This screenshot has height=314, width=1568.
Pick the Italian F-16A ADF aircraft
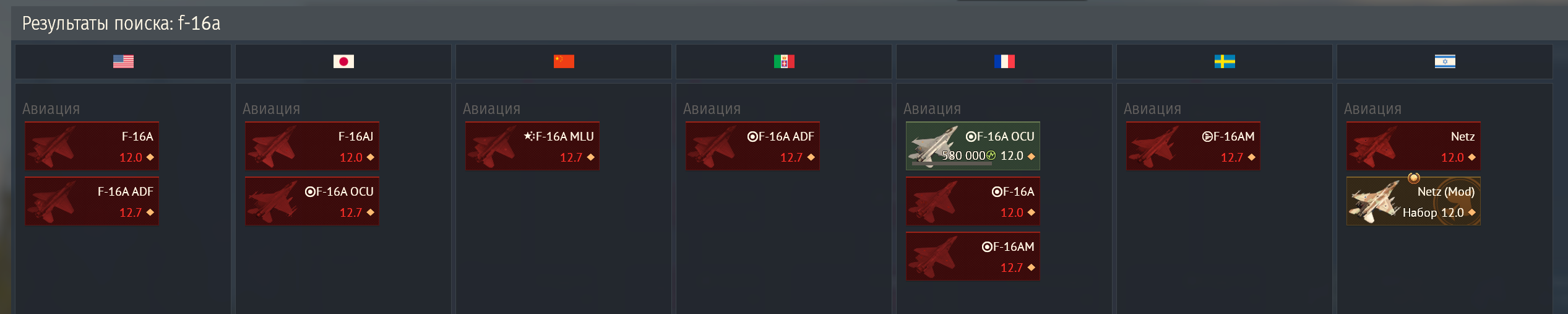(752, 146)
